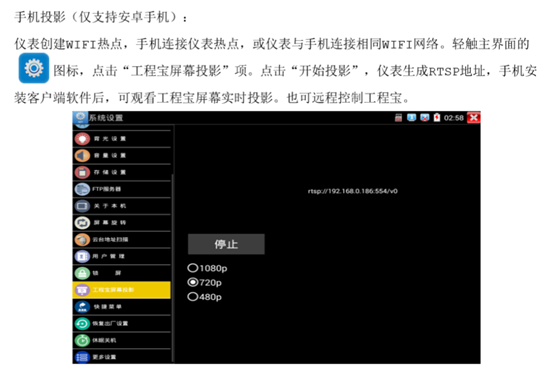Click the purple projector icon in the yellow row

coord(82,290)
